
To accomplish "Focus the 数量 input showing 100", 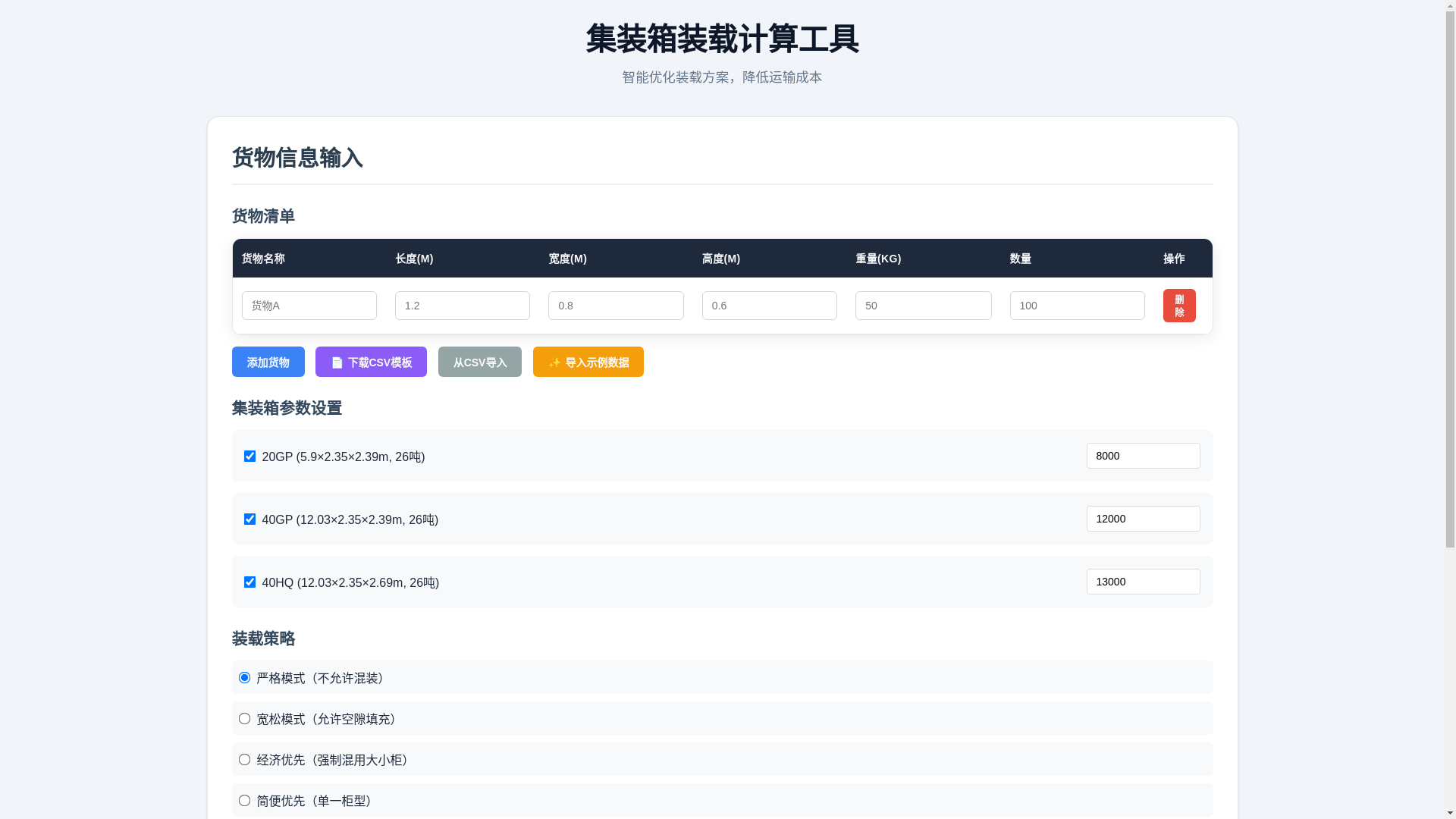I will point(1078,306).
